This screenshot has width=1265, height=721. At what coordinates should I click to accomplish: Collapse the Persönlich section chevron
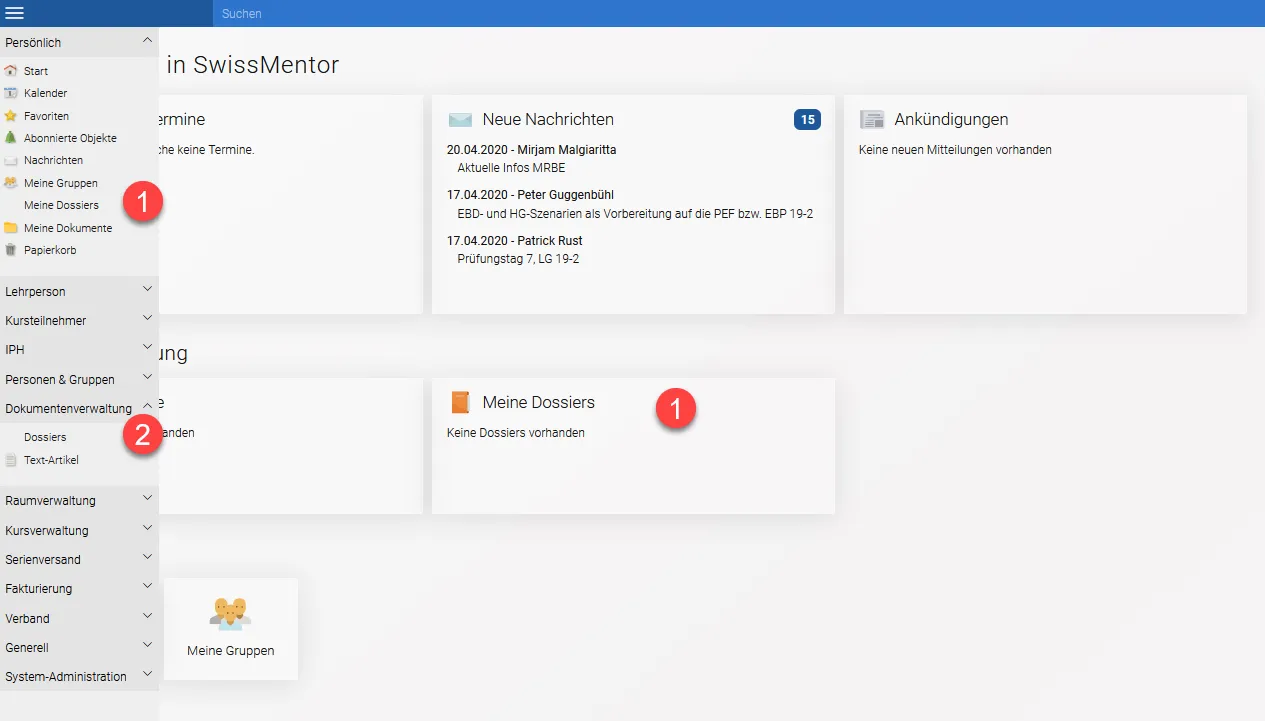point(147,41)
